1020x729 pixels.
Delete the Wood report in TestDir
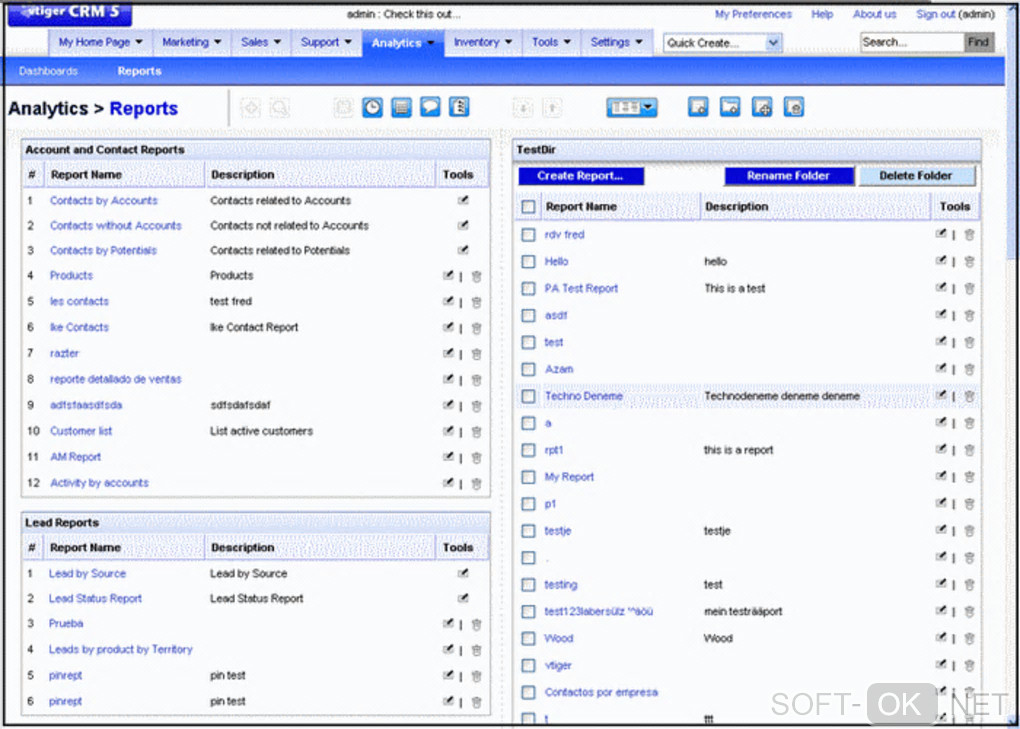click(969, 639)
